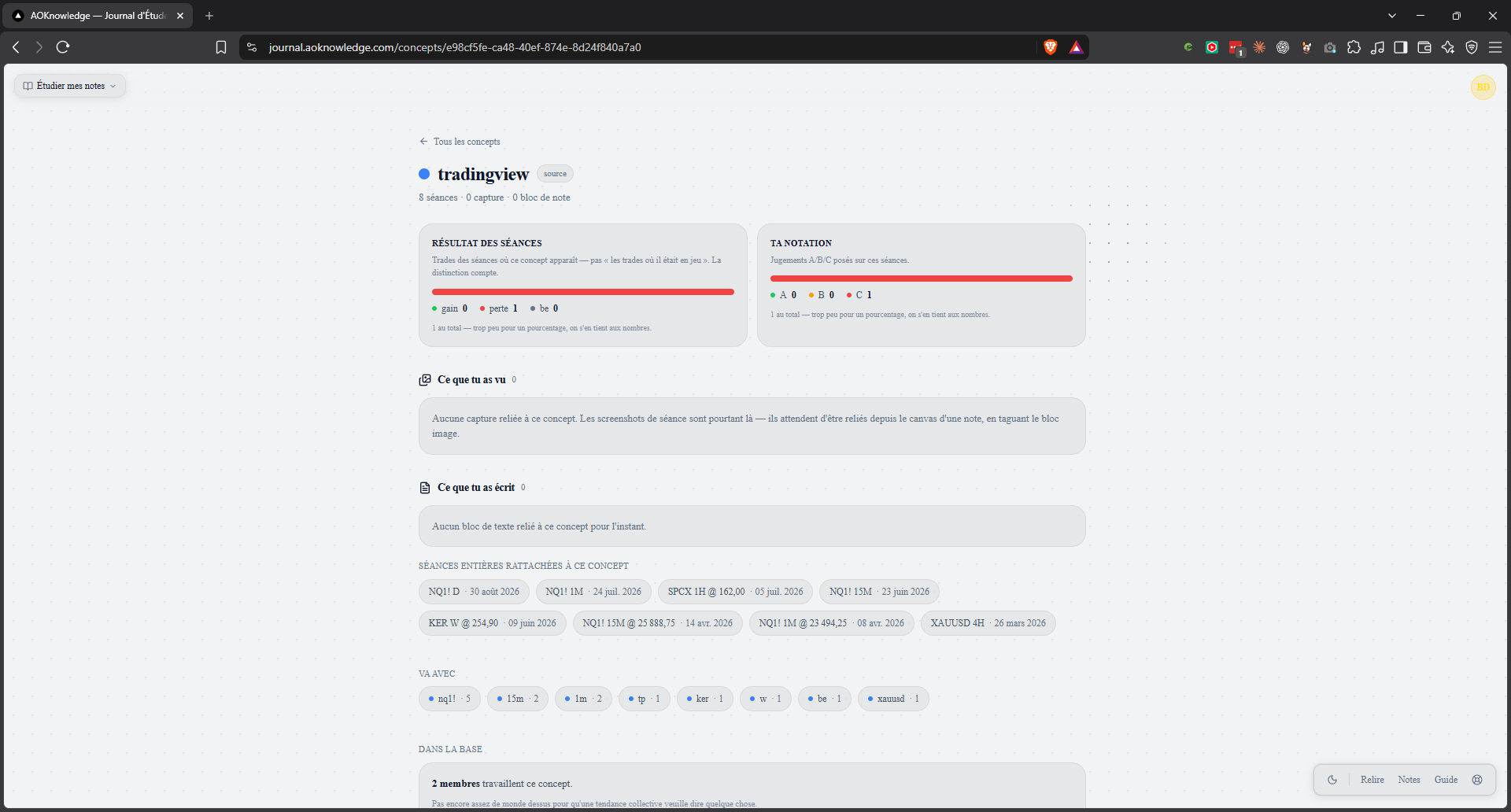Open Brave Rewards triangle icon
The image size is (1511, 812).
click(x=1076, y=47)
